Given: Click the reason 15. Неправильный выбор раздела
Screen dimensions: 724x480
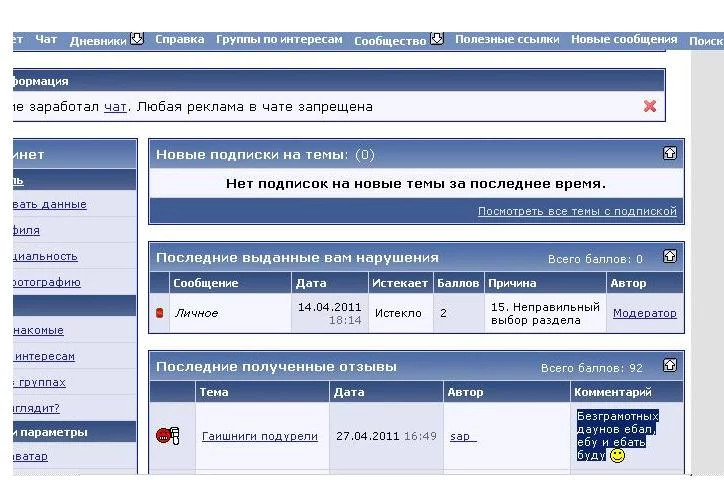Looking at the screenshot, I should pos(545,313).
